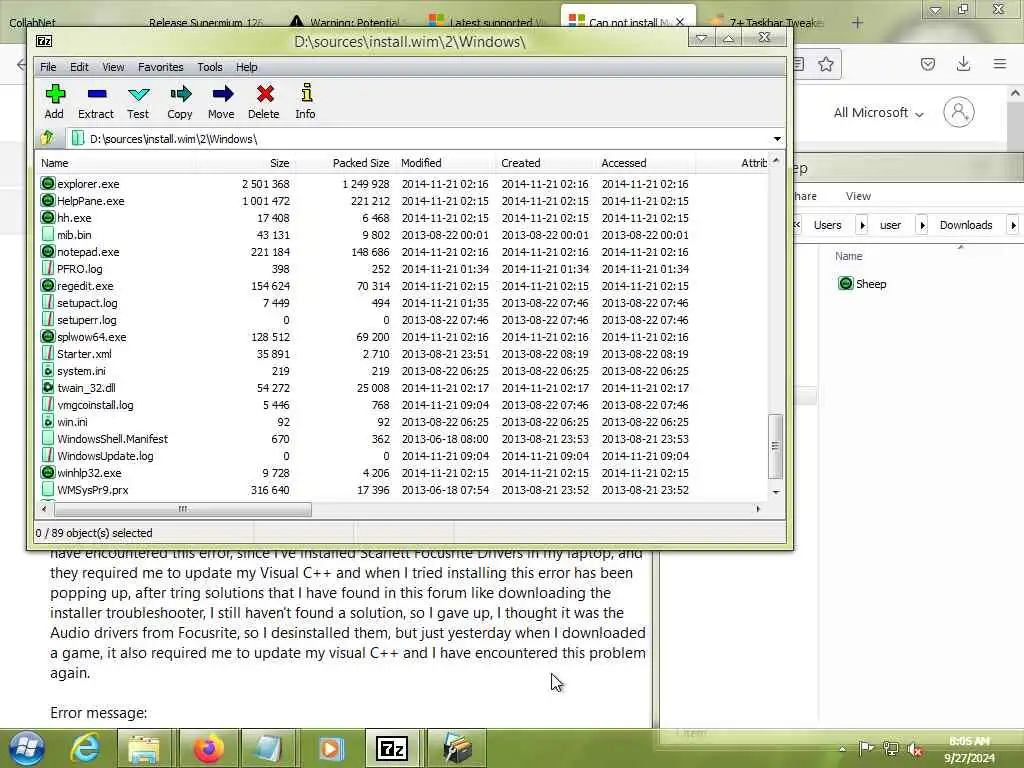Switch to 7-Zip taskbar button
Screen dimensions: 1024x768
[x=392, y=748]
